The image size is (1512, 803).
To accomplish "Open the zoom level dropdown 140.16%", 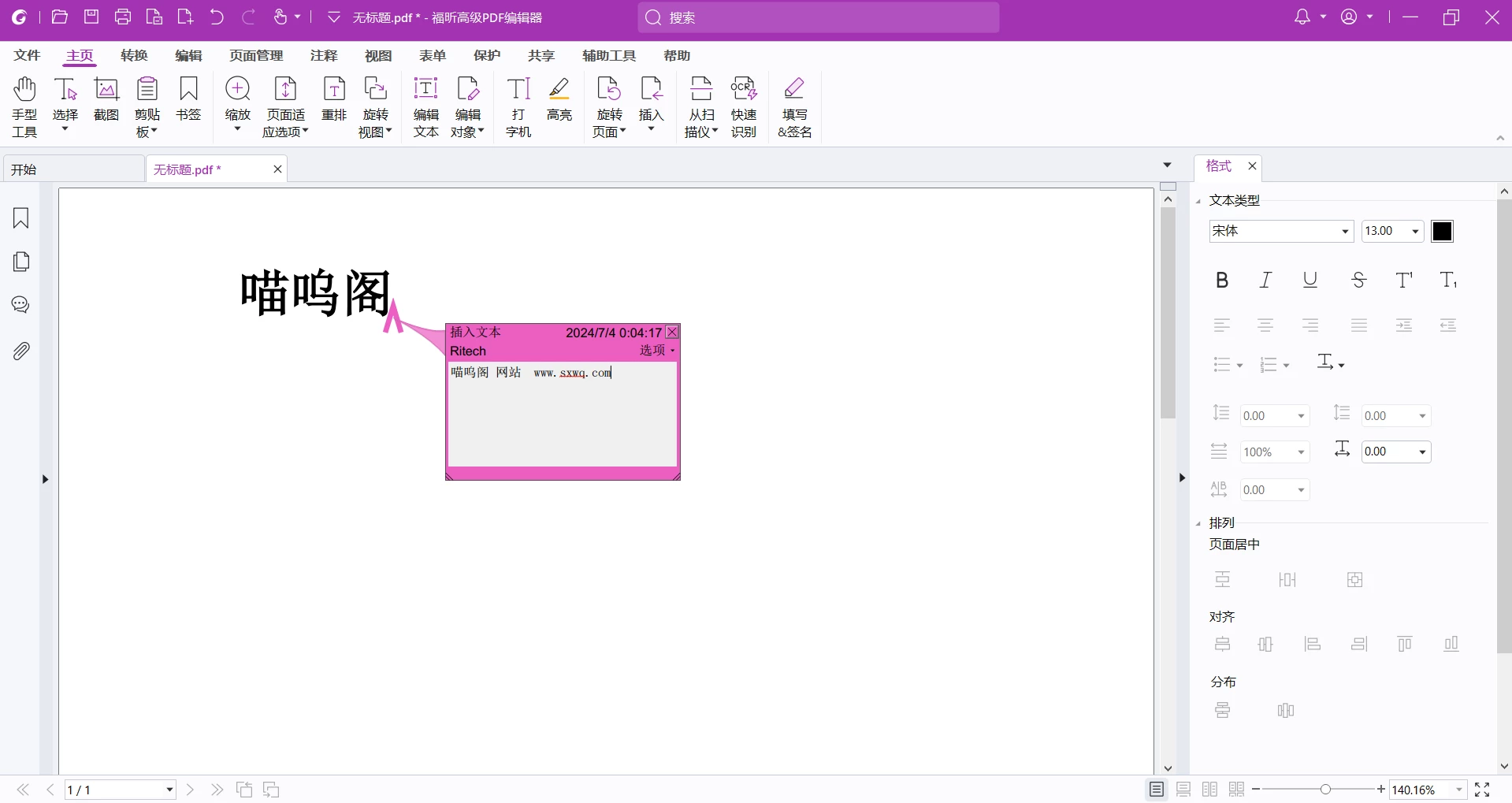I will click(1459, 790).
